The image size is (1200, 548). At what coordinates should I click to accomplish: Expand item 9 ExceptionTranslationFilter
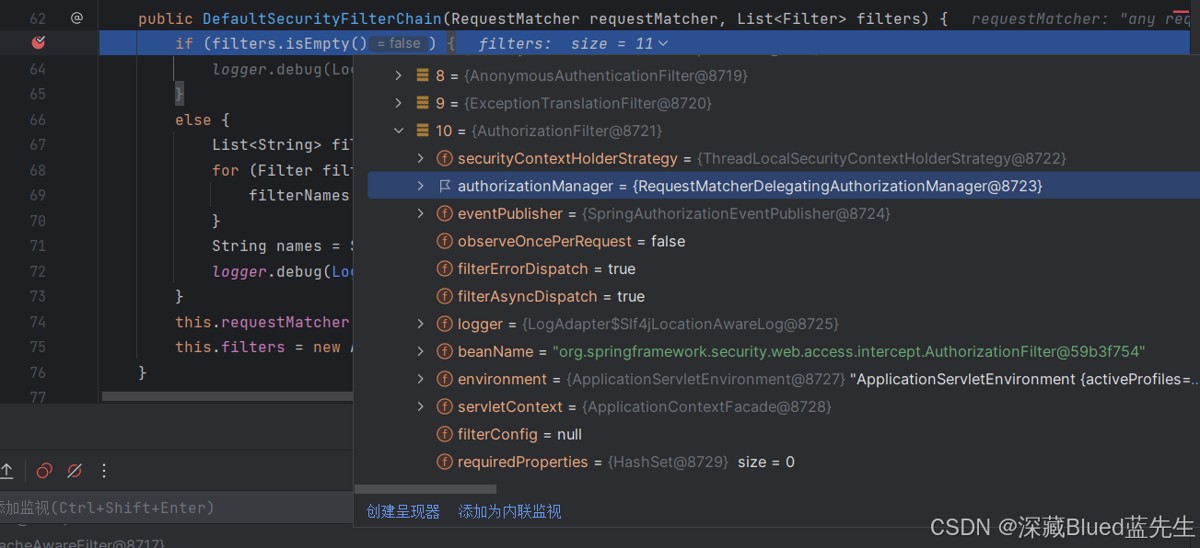click(x=398, y=103)
